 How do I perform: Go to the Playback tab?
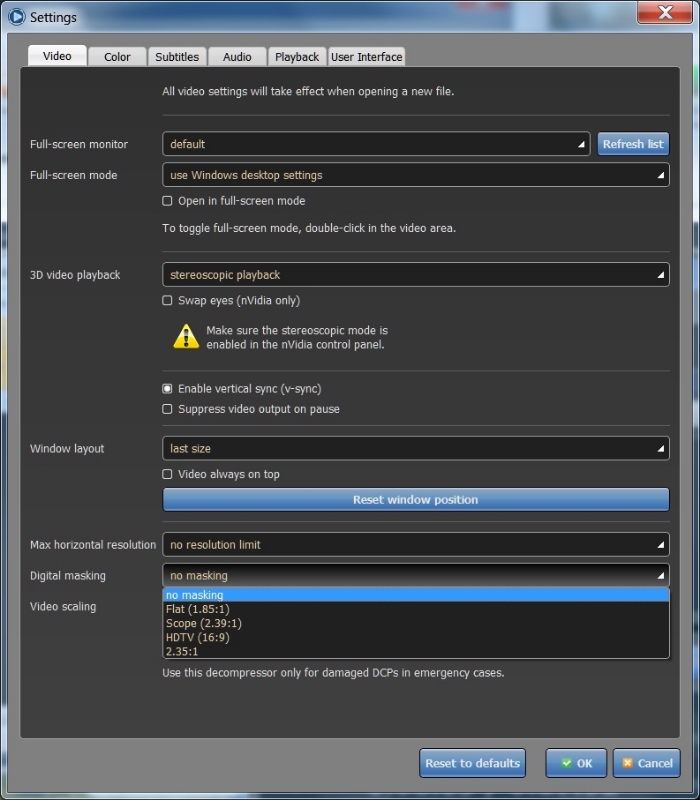click(x=297, y=57)
